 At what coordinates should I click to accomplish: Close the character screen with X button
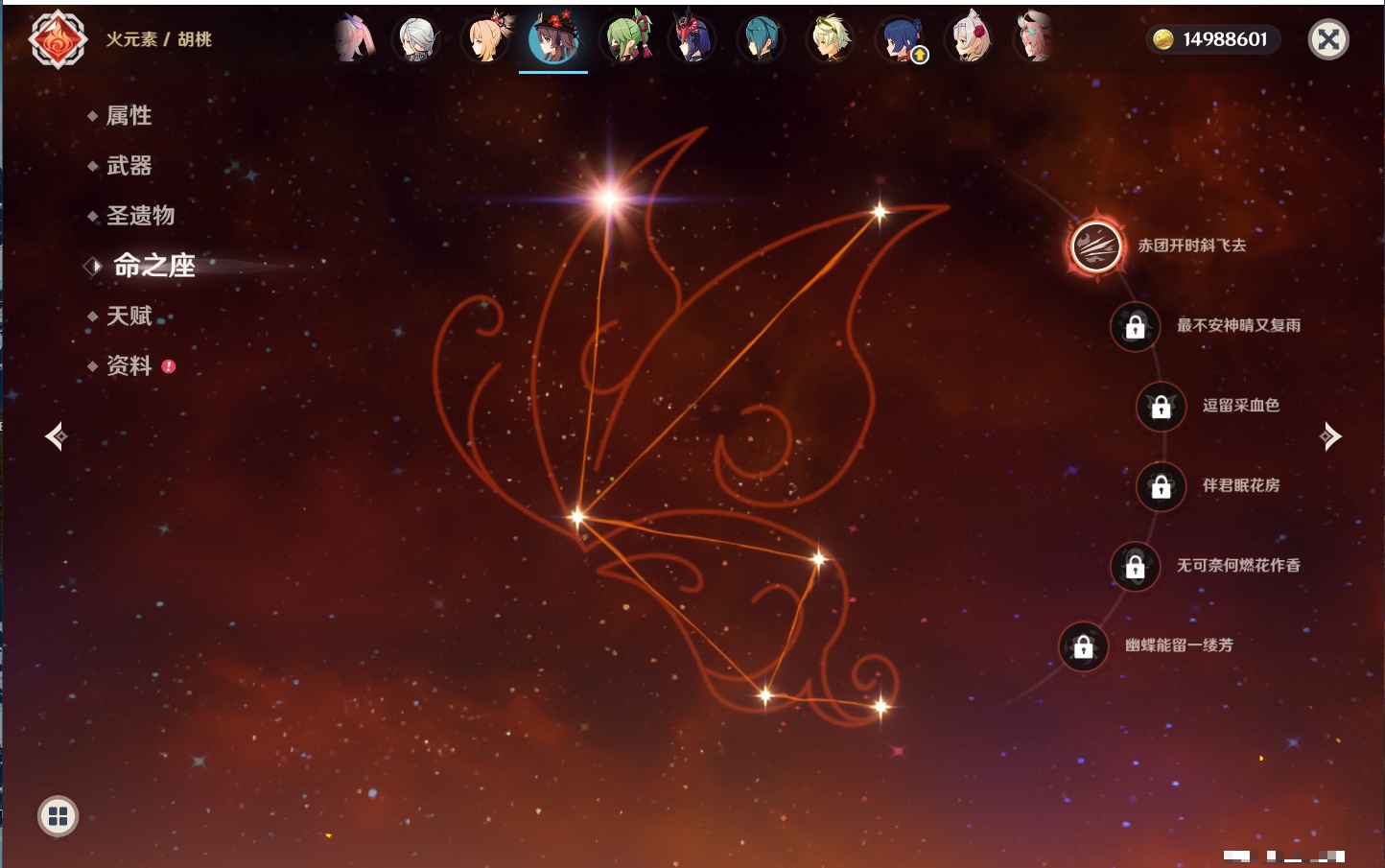[x=1328, y=39]
